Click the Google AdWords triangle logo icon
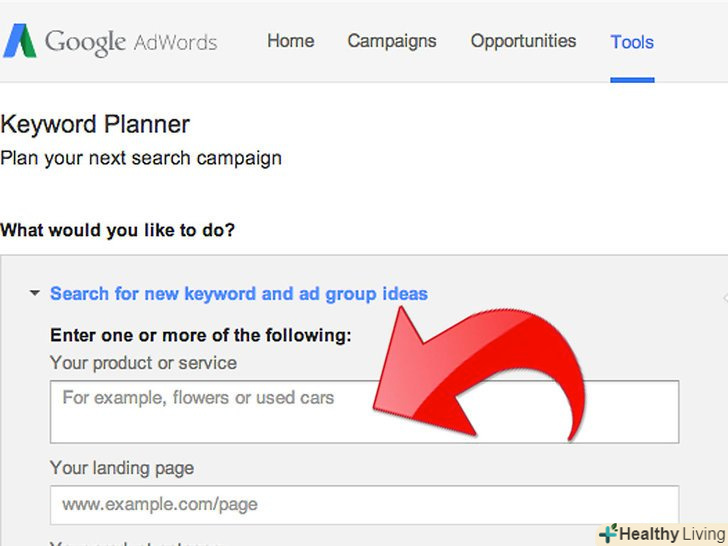 coord(19,41)
